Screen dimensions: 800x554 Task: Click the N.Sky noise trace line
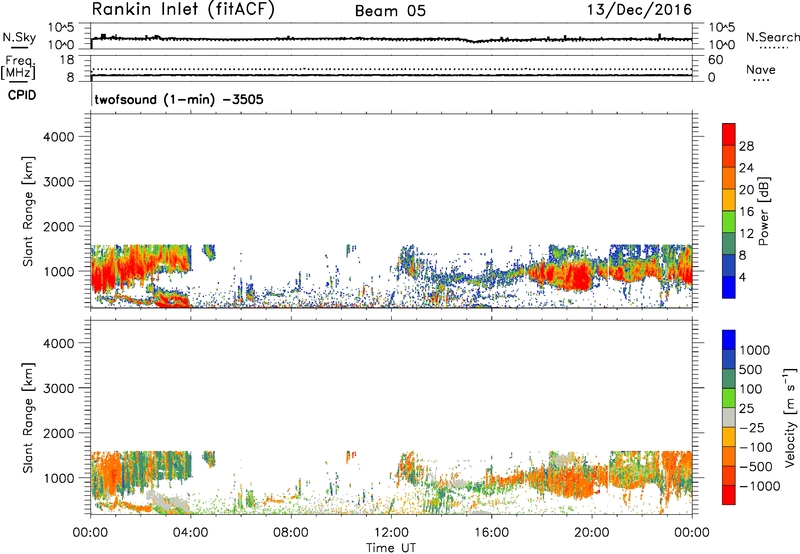[x=391, y=39]
